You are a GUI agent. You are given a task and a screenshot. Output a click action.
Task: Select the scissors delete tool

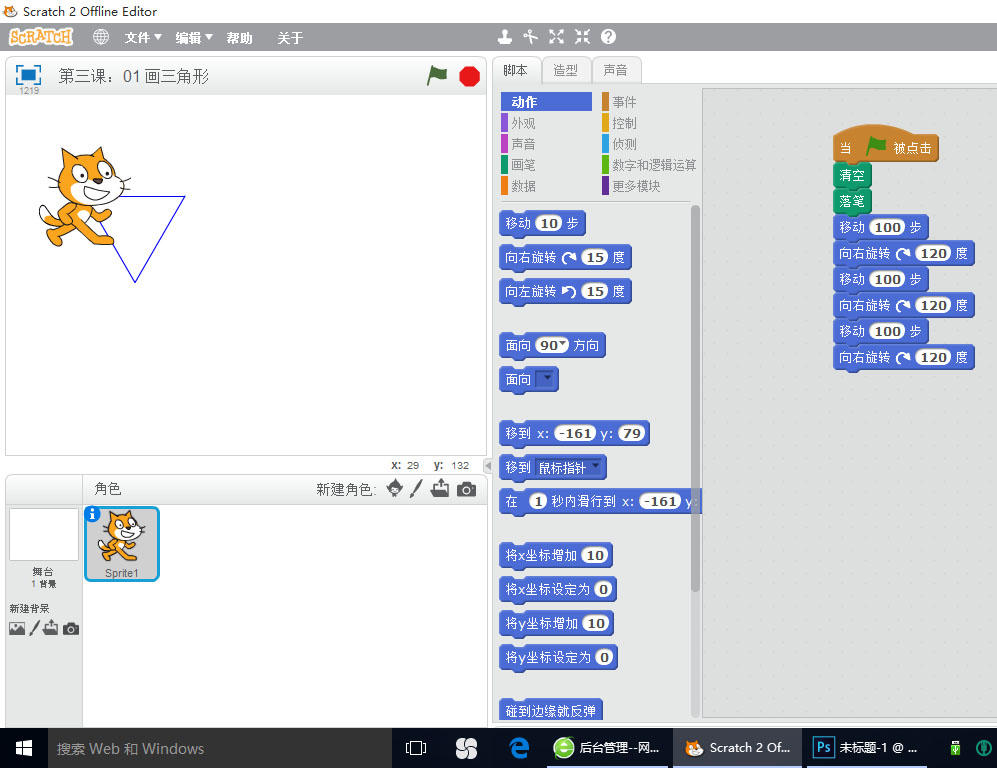(x=530, y=37)
